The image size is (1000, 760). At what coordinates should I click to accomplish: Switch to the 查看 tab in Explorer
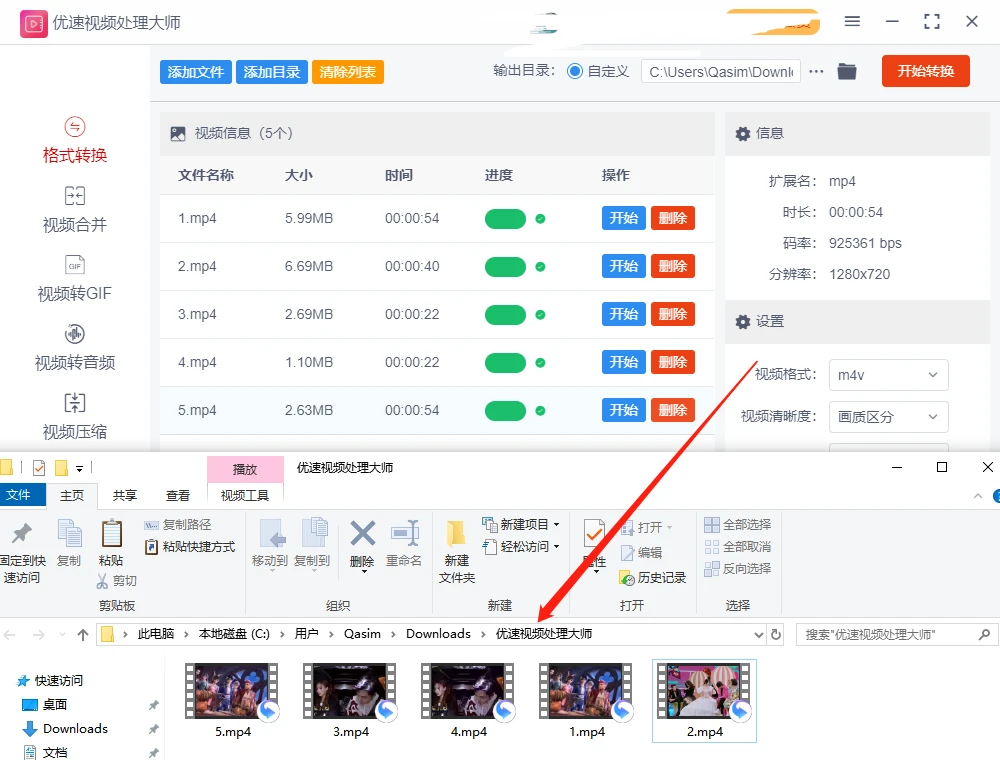pyautogui.click(x=178, y=495)
